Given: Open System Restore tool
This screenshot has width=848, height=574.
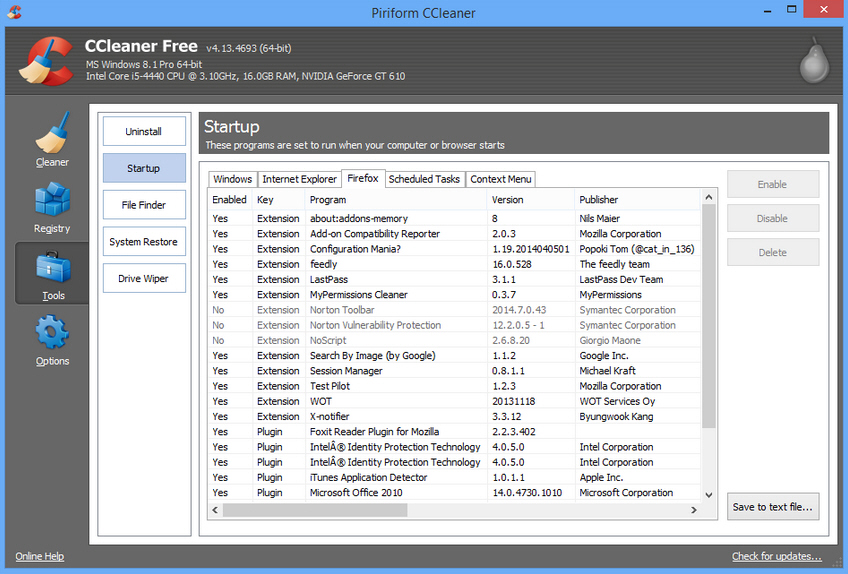Looking at the screenshot, I should [144, 242].
